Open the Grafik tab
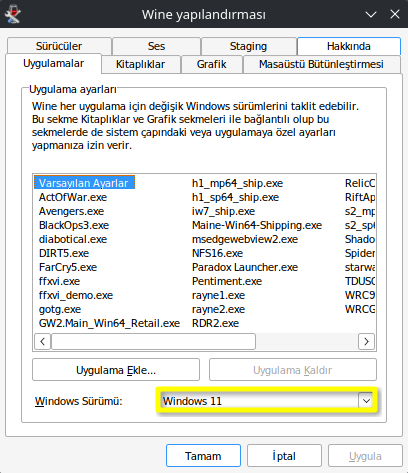The width and height of the screenshot is (408, 473). pos(211,64)
